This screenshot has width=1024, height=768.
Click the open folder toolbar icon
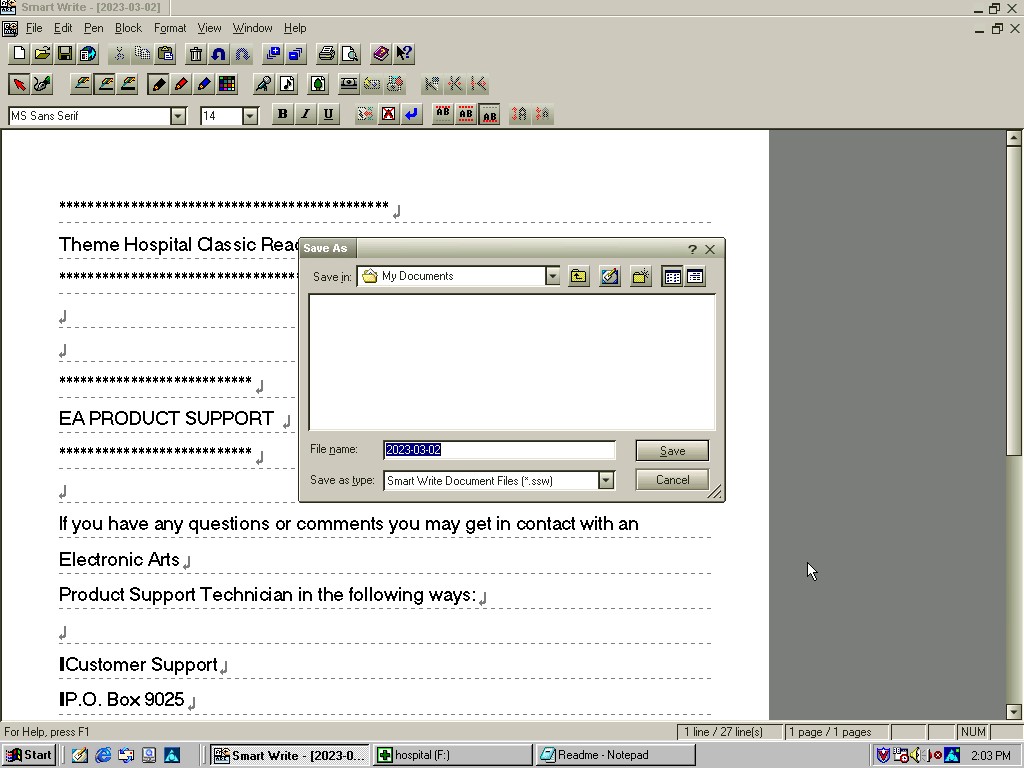pos(42,54)
